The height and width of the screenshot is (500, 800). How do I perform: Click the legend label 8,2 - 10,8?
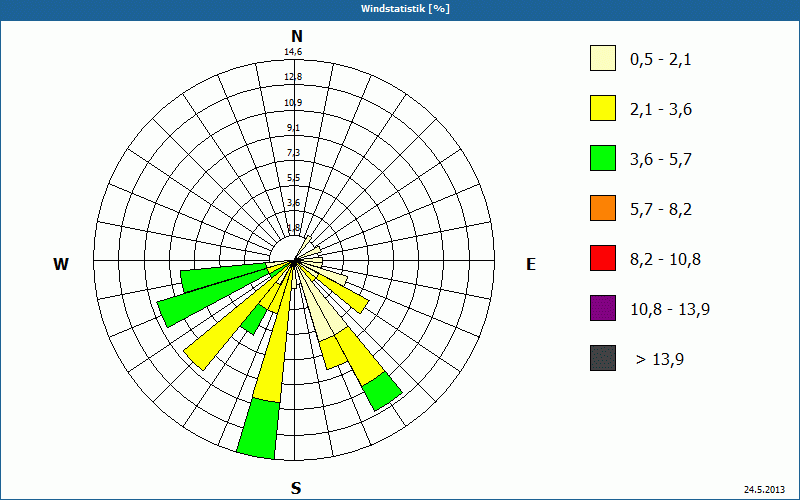pos(665,260)
